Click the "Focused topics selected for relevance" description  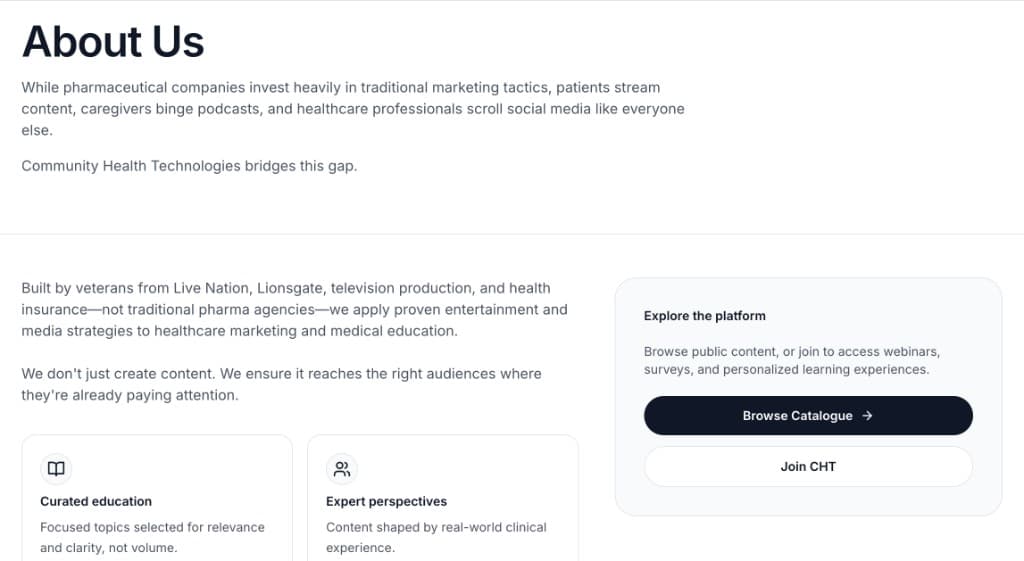(x=152, y=537)
